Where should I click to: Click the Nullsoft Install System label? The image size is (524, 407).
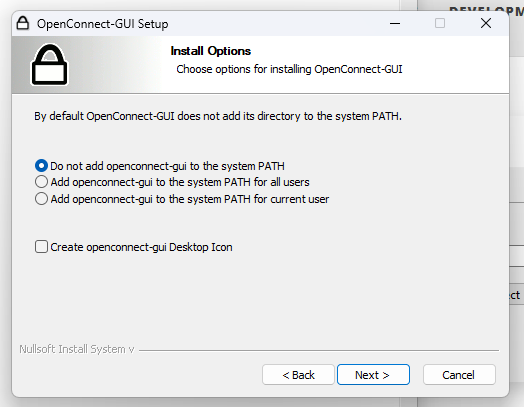tap(77, 349)
